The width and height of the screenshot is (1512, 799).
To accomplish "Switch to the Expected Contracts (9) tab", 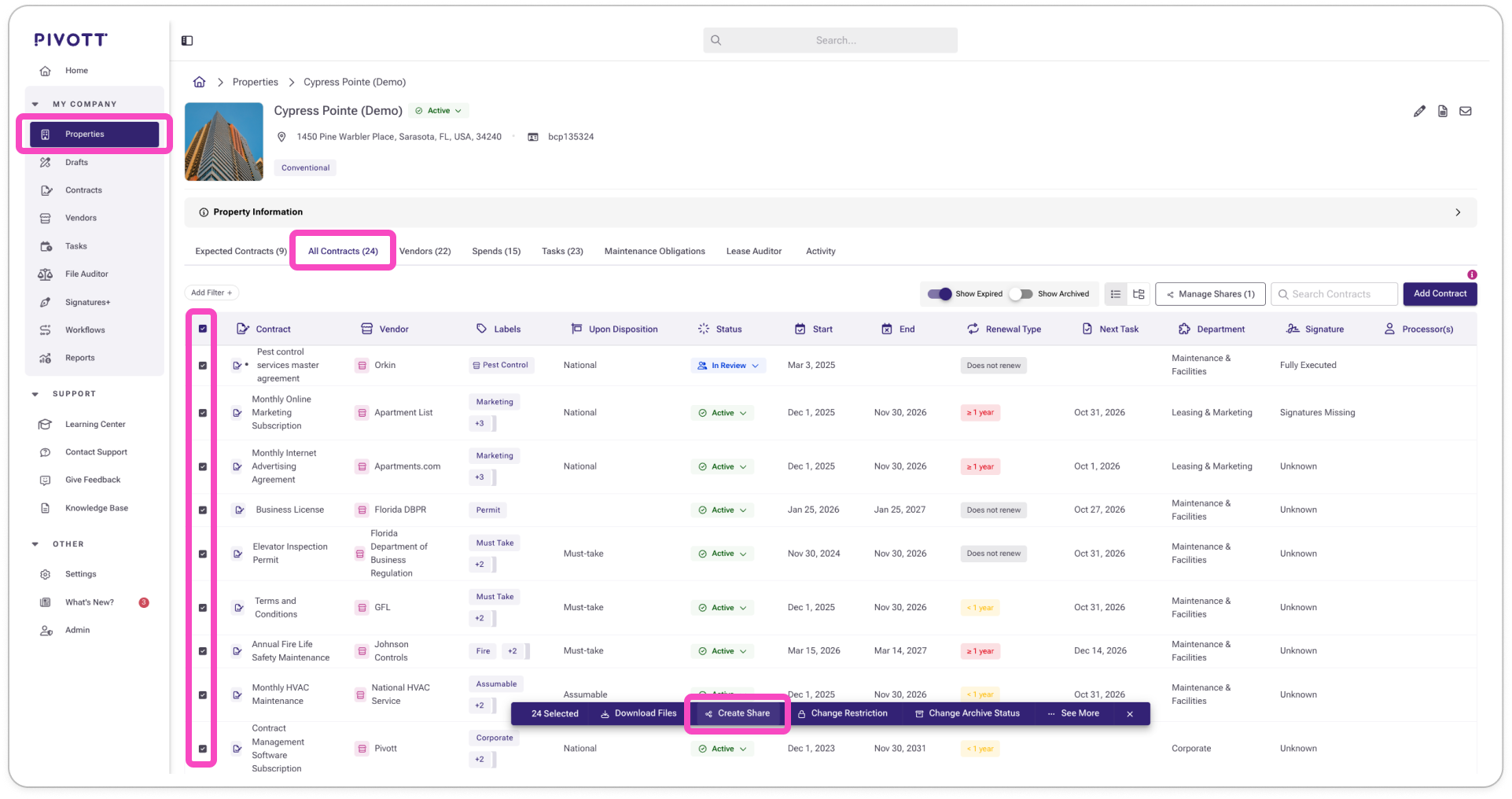I will click(241, 252).
